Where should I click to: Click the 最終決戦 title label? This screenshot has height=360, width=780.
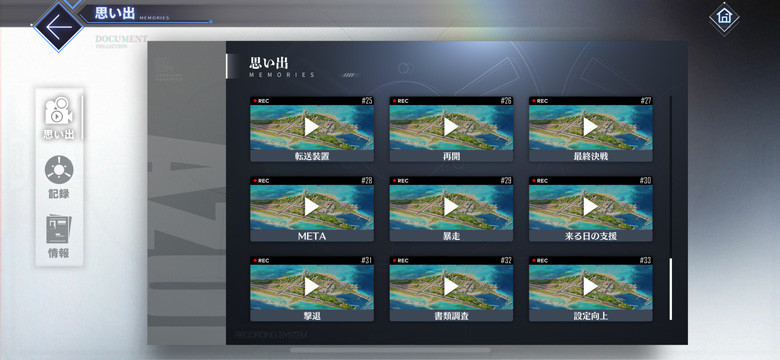point(590,156)
